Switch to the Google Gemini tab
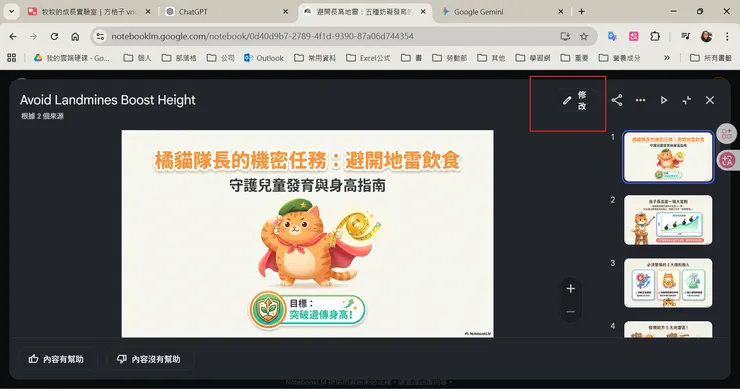This screenshot has width=740, height=389. pyautogui.click(x=502, y=12)
